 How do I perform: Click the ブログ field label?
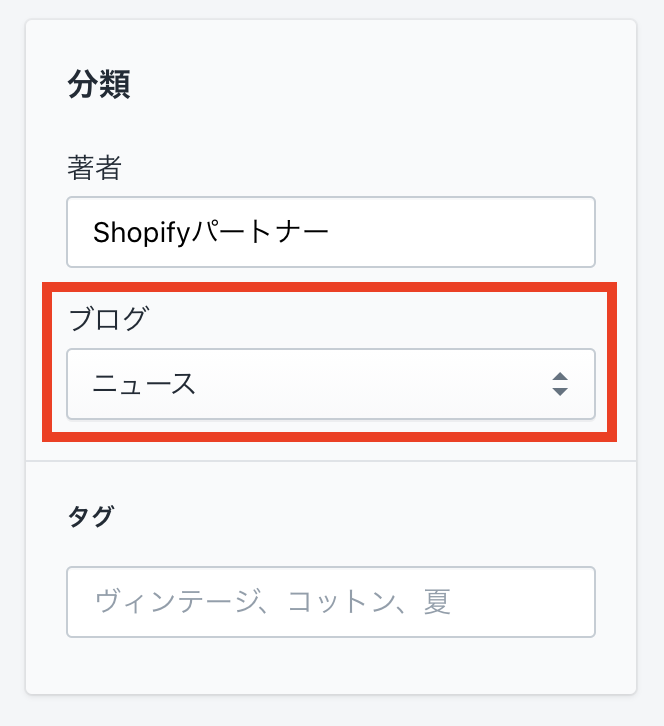pyautogui.click(x=108, y=320)
